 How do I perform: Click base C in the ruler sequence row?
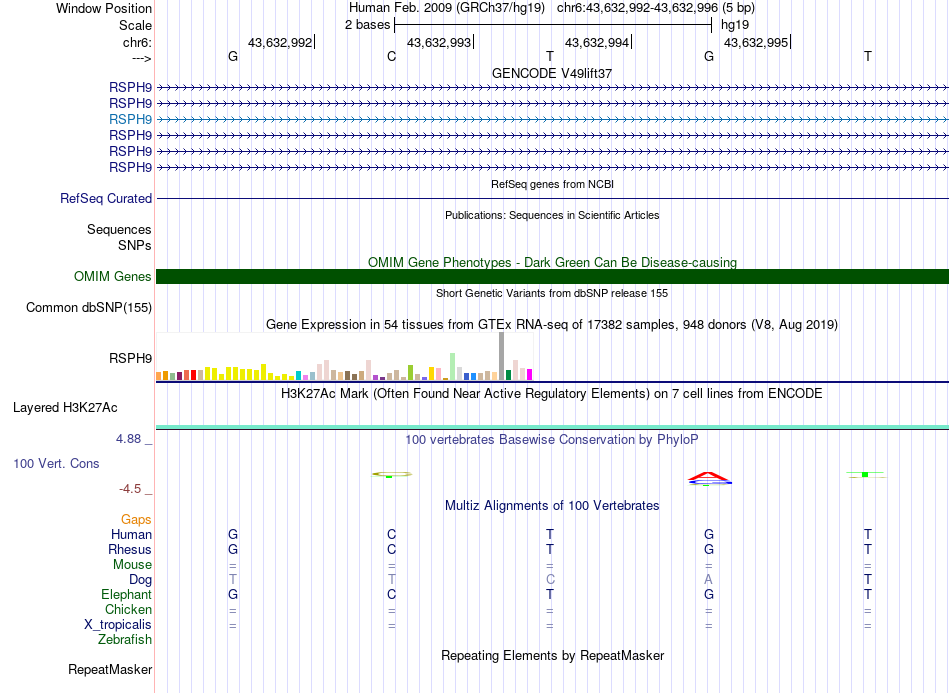point(391,57)
